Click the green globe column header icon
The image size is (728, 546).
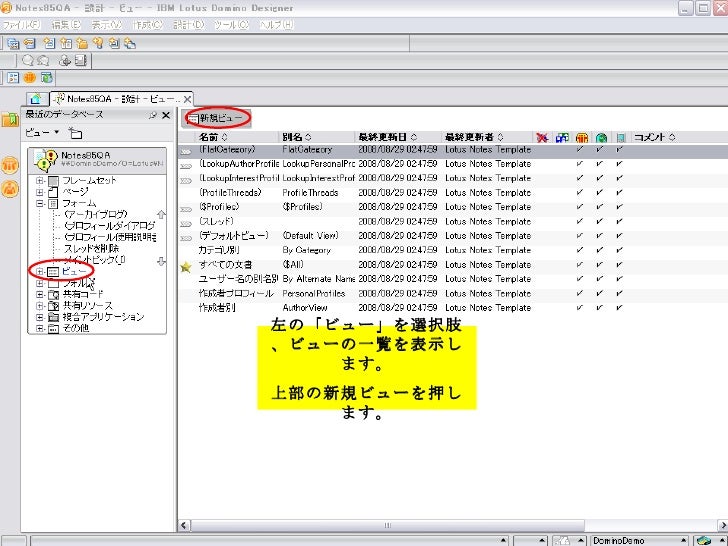[x=601, y=137]
